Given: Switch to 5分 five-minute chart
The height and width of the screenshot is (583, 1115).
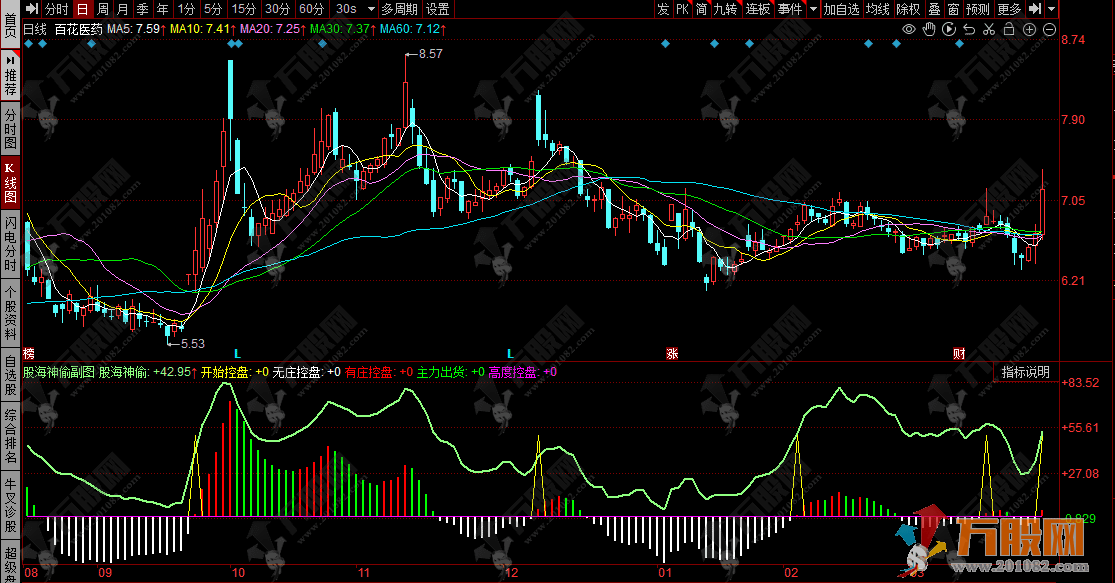Looking at the screenshot, I should [213, 9].
